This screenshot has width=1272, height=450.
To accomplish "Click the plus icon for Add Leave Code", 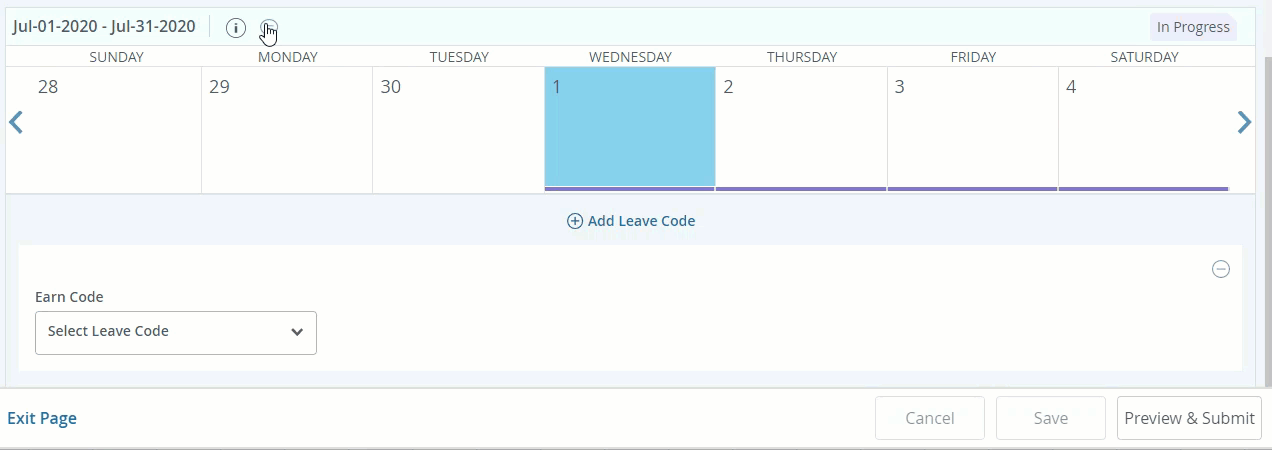I will 575,221.
